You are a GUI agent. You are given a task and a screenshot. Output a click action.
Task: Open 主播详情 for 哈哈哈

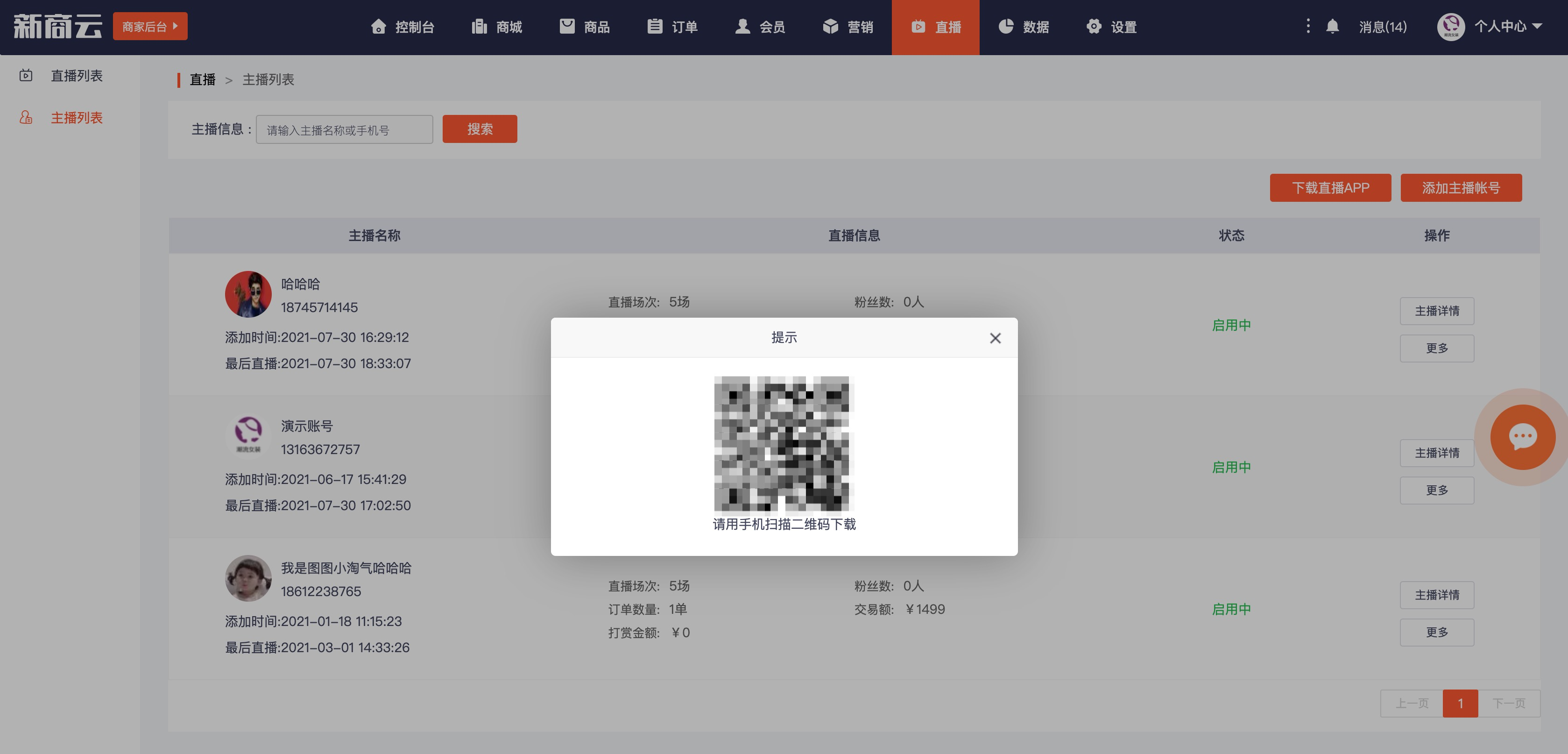pyautogui.click(x=1437, y=311)
